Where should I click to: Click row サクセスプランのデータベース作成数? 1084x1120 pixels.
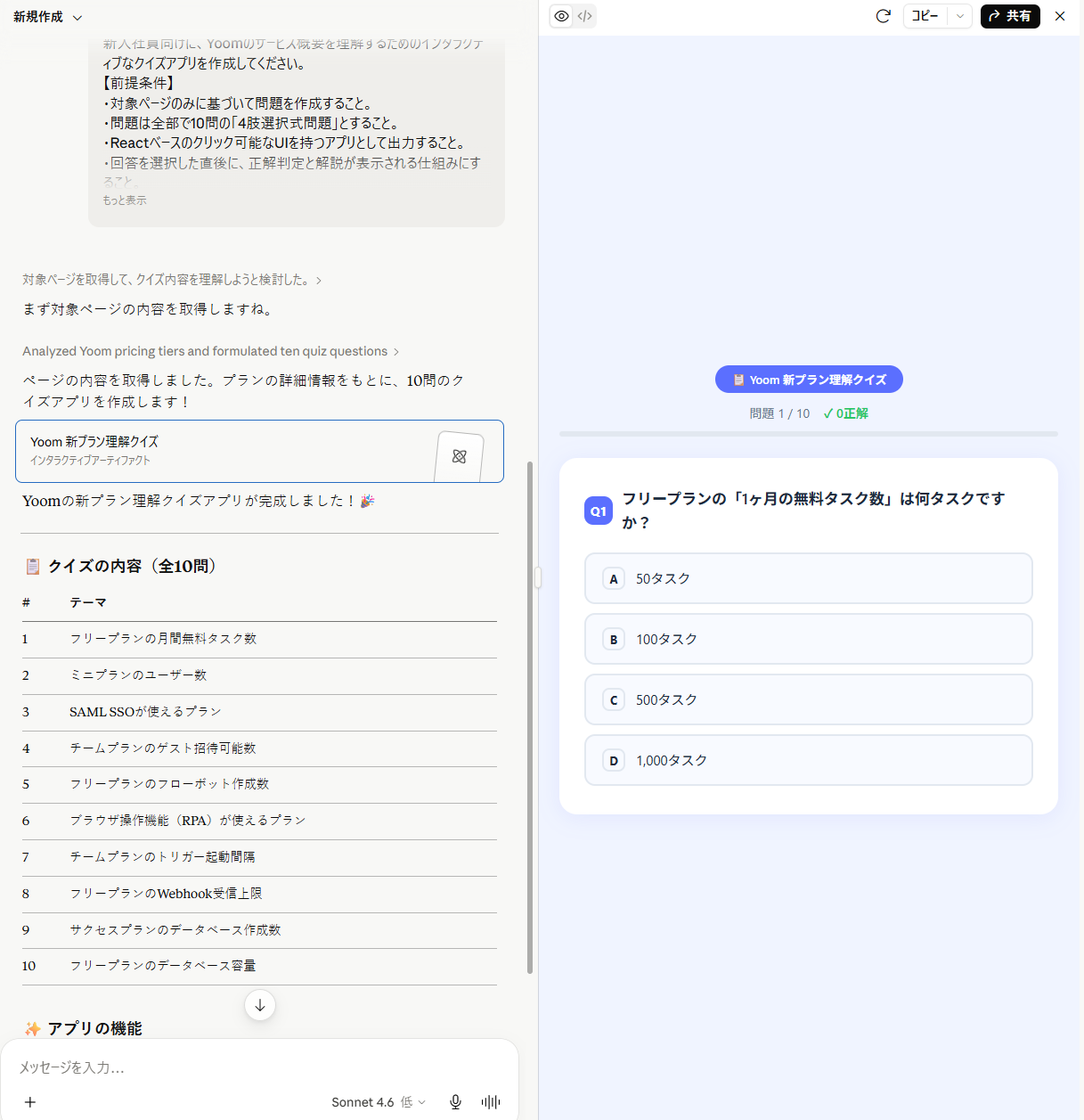point(259,930)
